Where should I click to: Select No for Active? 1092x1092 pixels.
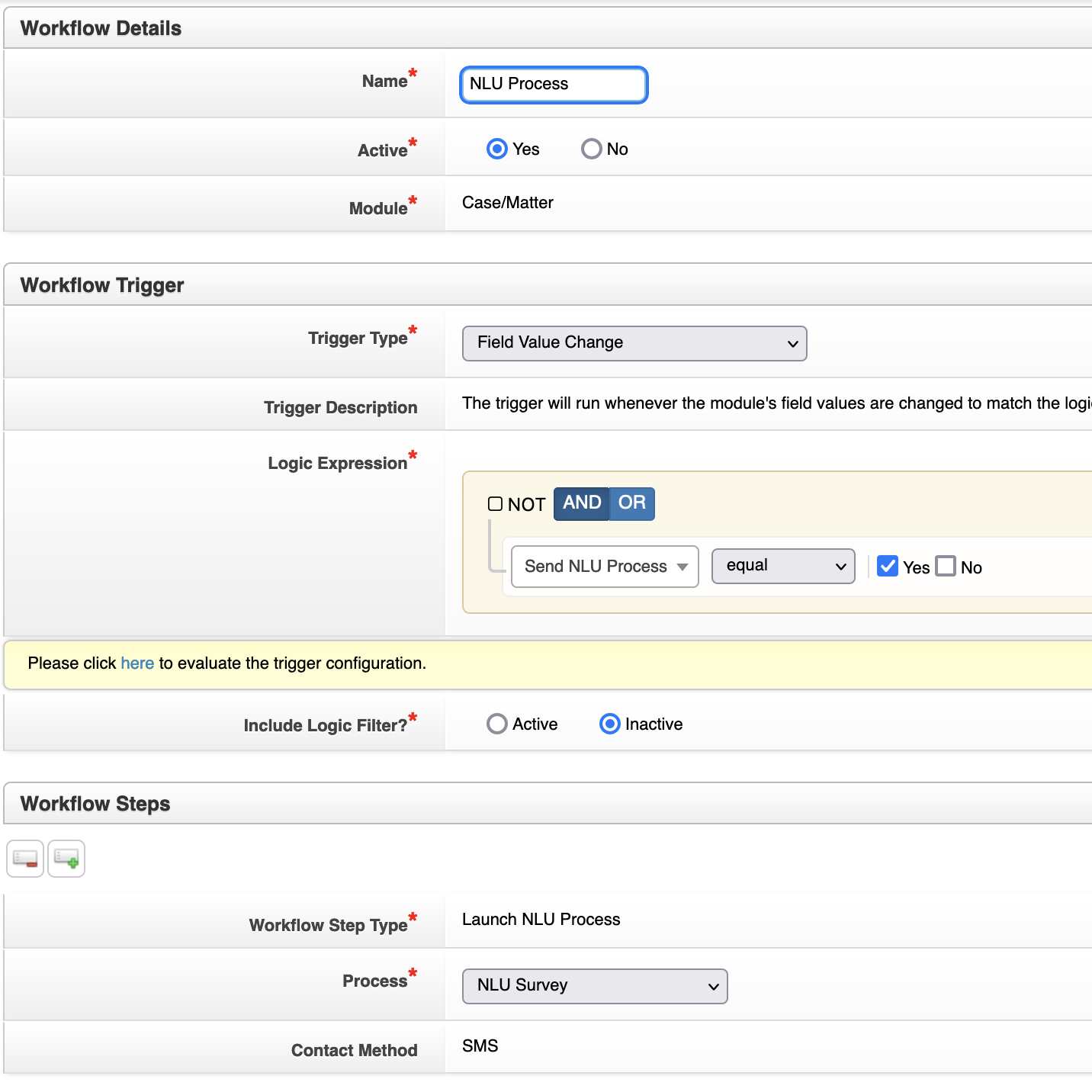coord(592,149)
